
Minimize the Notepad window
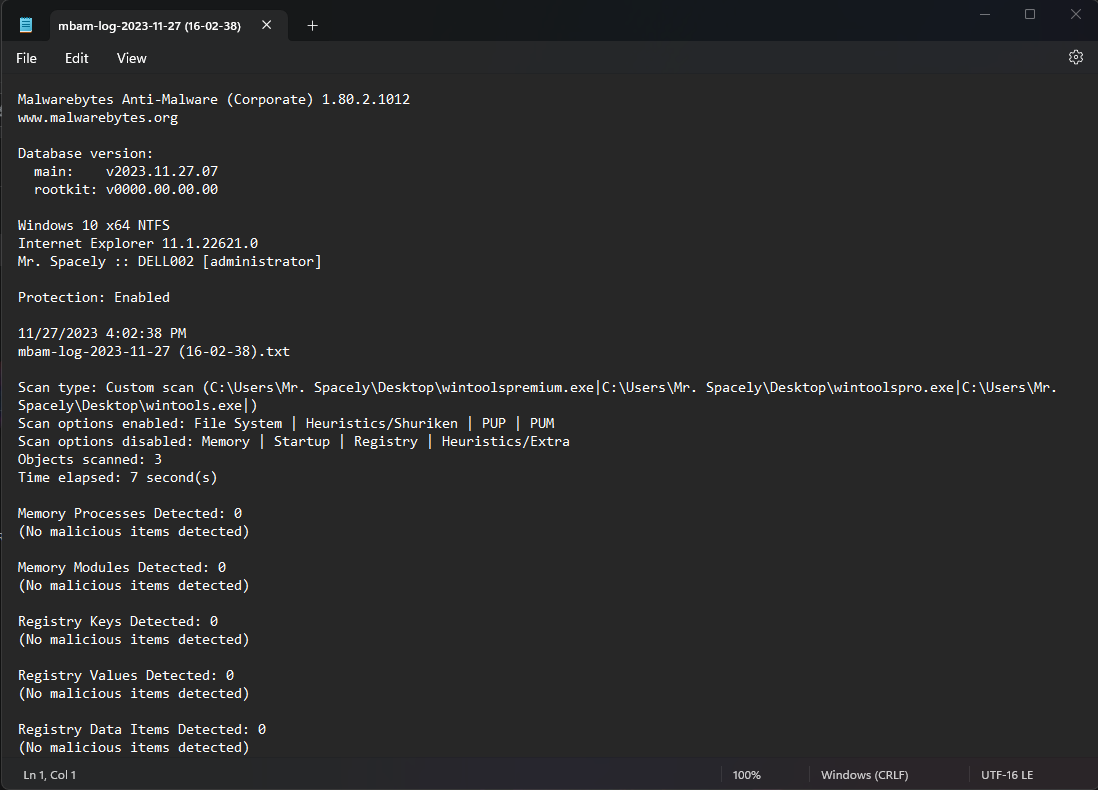pos(985,14)
